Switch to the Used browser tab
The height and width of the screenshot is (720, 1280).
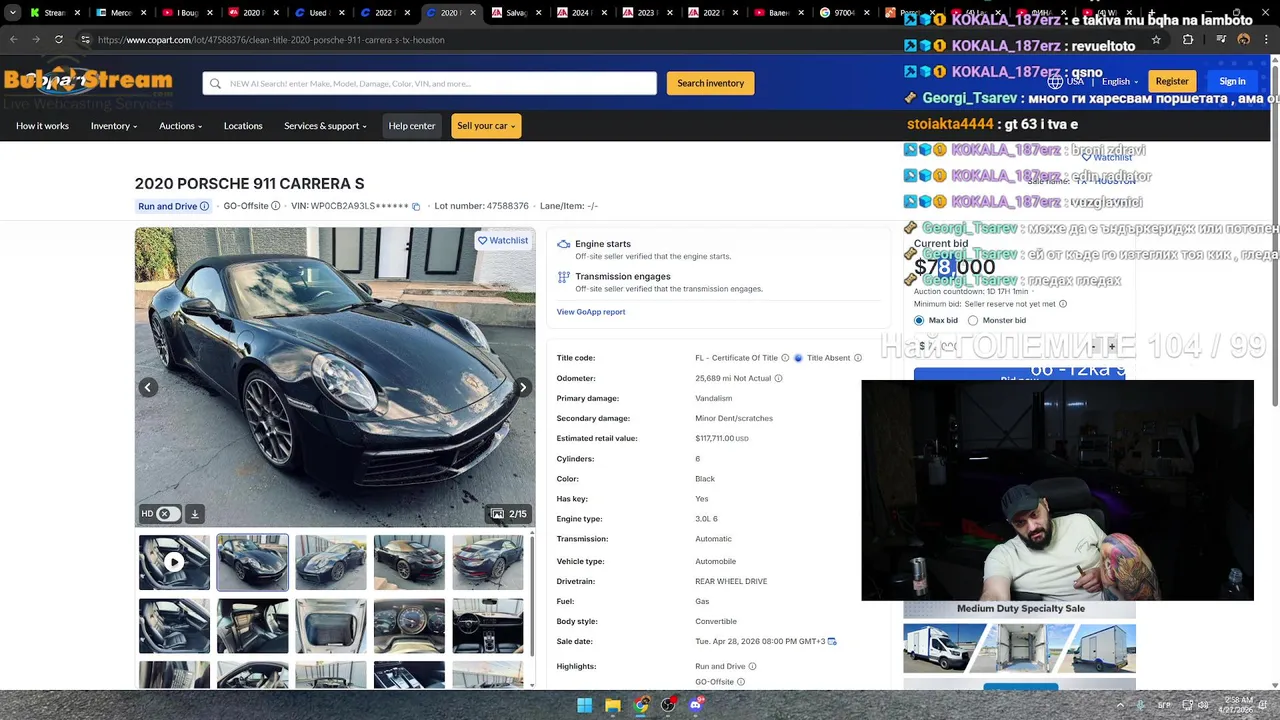tap(318, 13)
